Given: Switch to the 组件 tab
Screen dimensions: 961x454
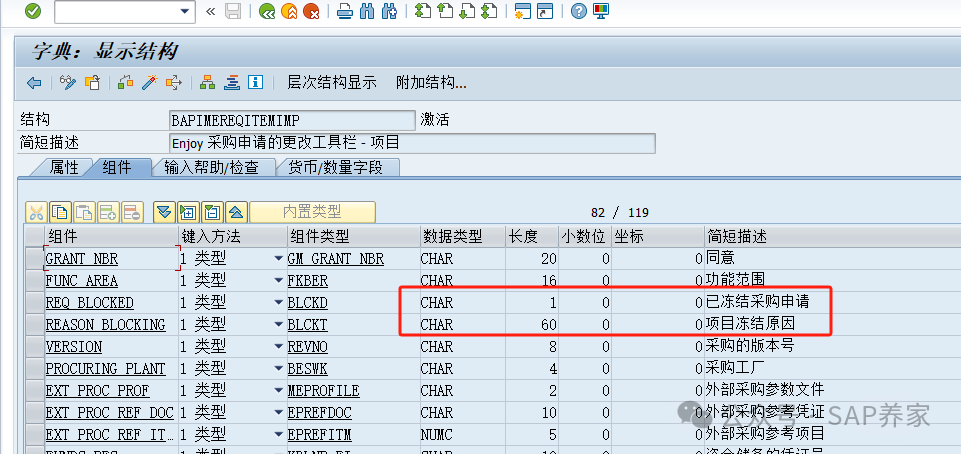Looking at the screenshot, I should tap(116, 167).
